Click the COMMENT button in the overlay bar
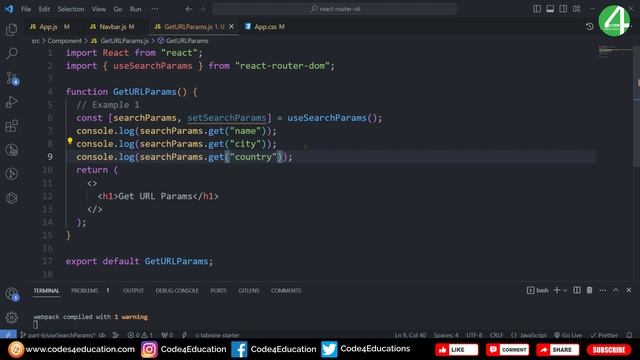Image resolution: width=640 pixels, height=360 pixels. coord(508,350)
